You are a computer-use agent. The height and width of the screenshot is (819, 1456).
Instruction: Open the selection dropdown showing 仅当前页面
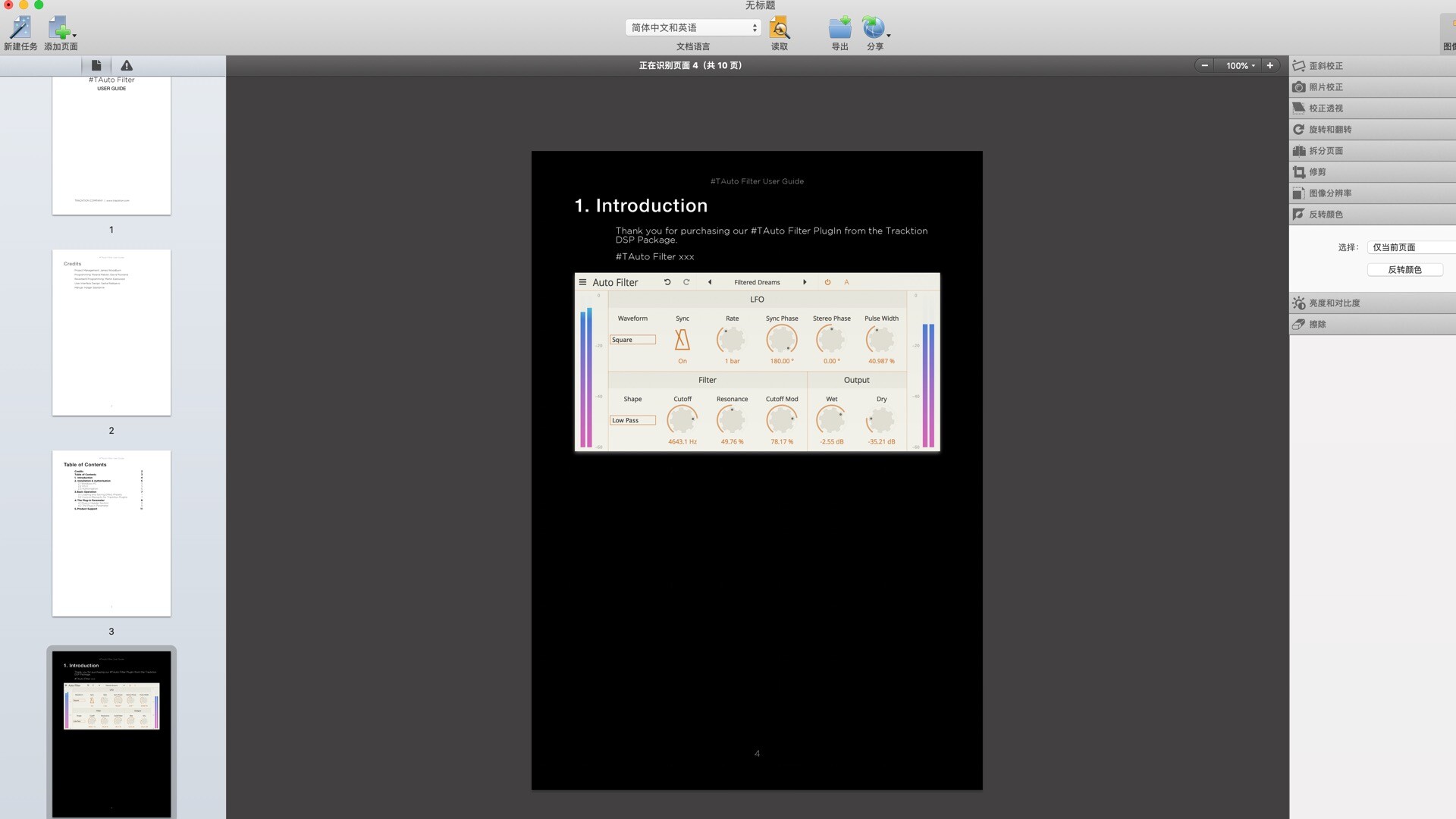pos(1411,247)
